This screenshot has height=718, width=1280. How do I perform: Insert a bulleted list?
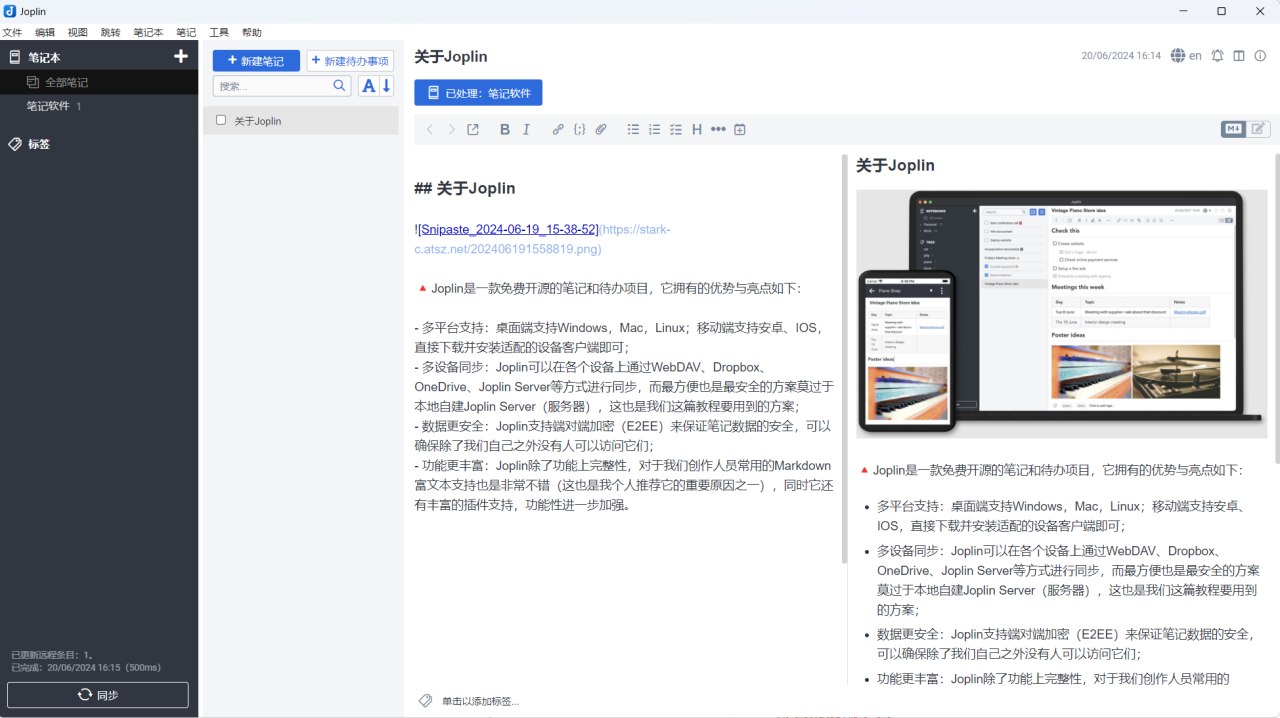point(633,129)
